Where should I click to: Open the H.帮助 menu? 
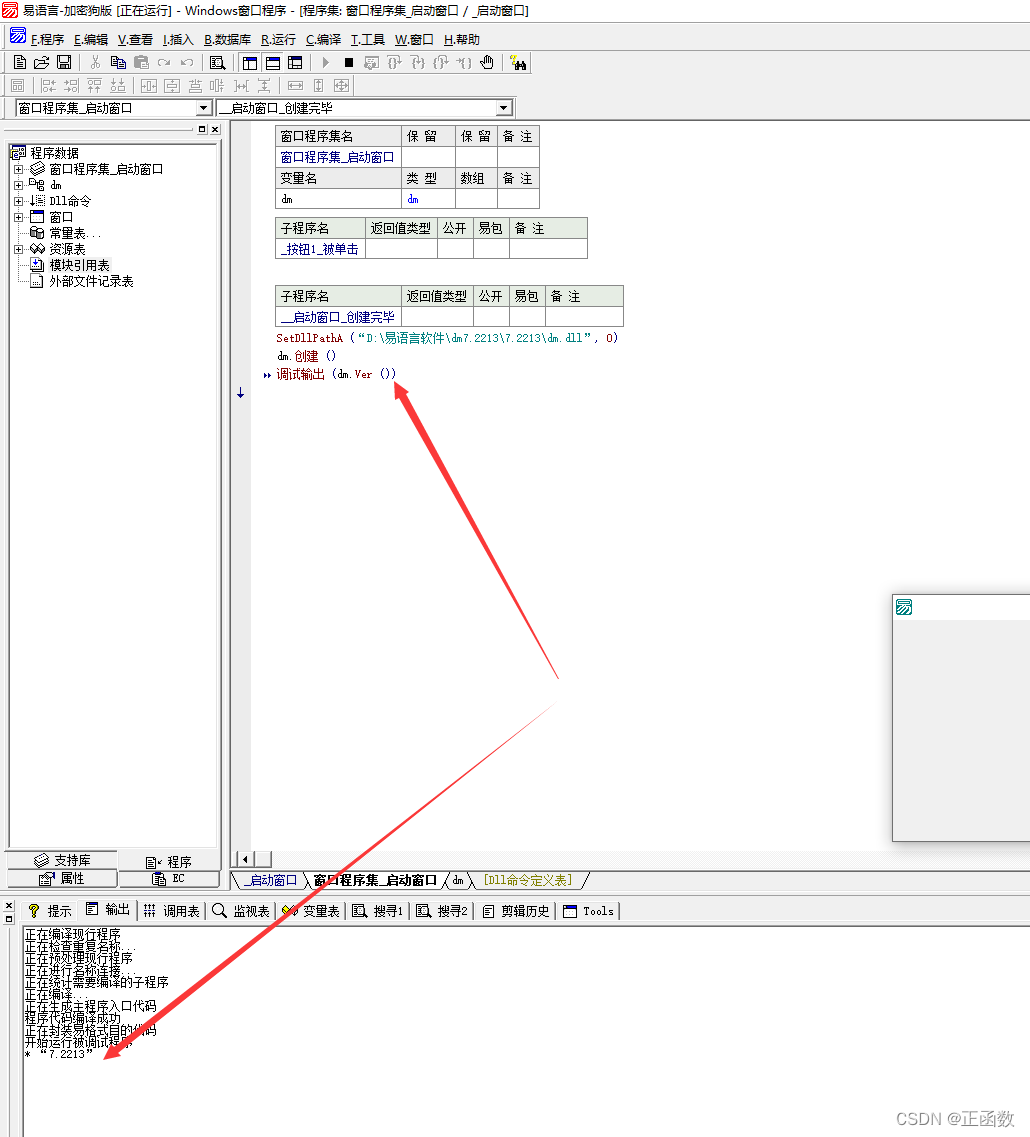461,39
